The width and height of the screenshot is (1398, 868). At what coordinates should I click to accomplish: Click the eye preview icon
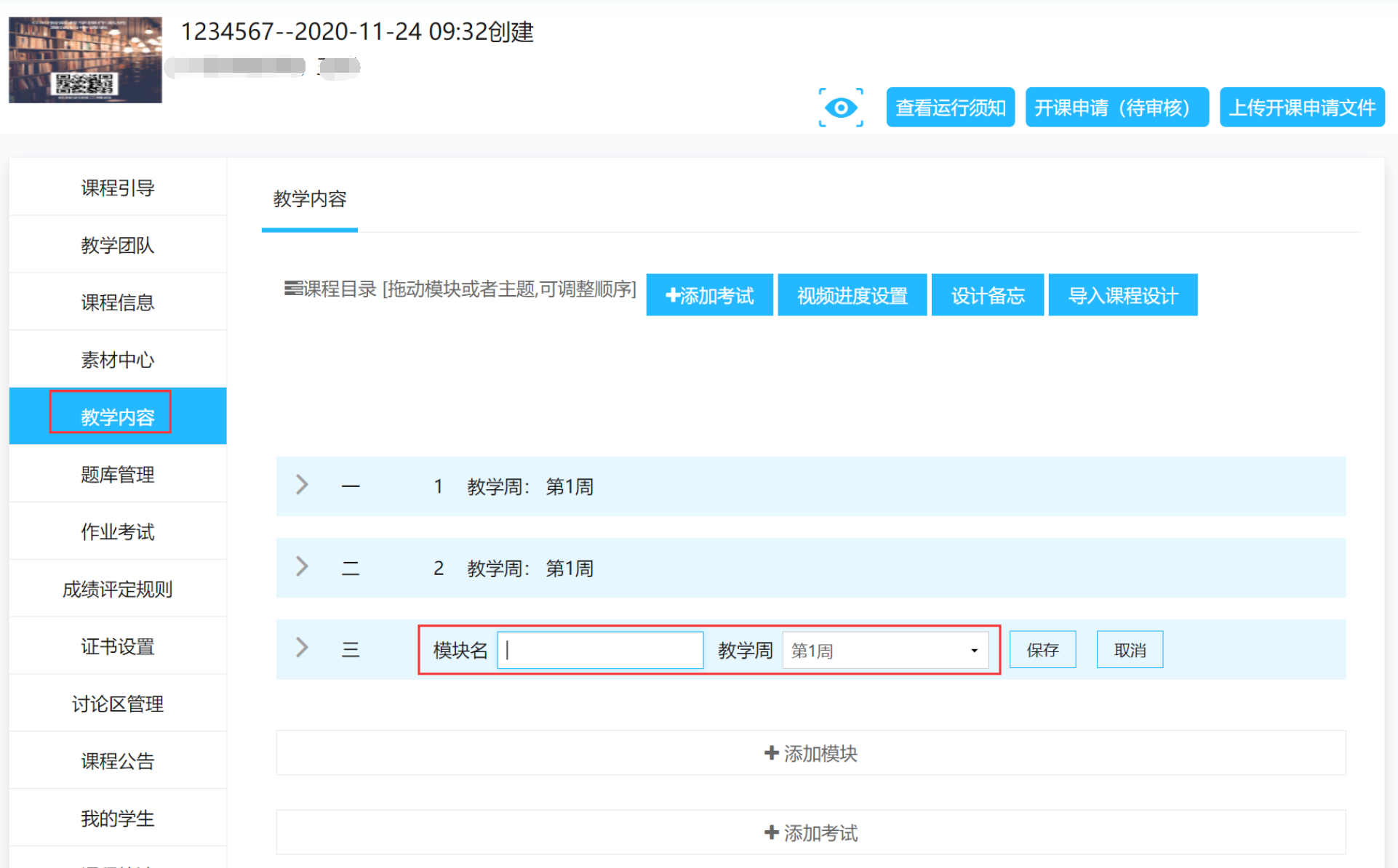click(841, 108)
